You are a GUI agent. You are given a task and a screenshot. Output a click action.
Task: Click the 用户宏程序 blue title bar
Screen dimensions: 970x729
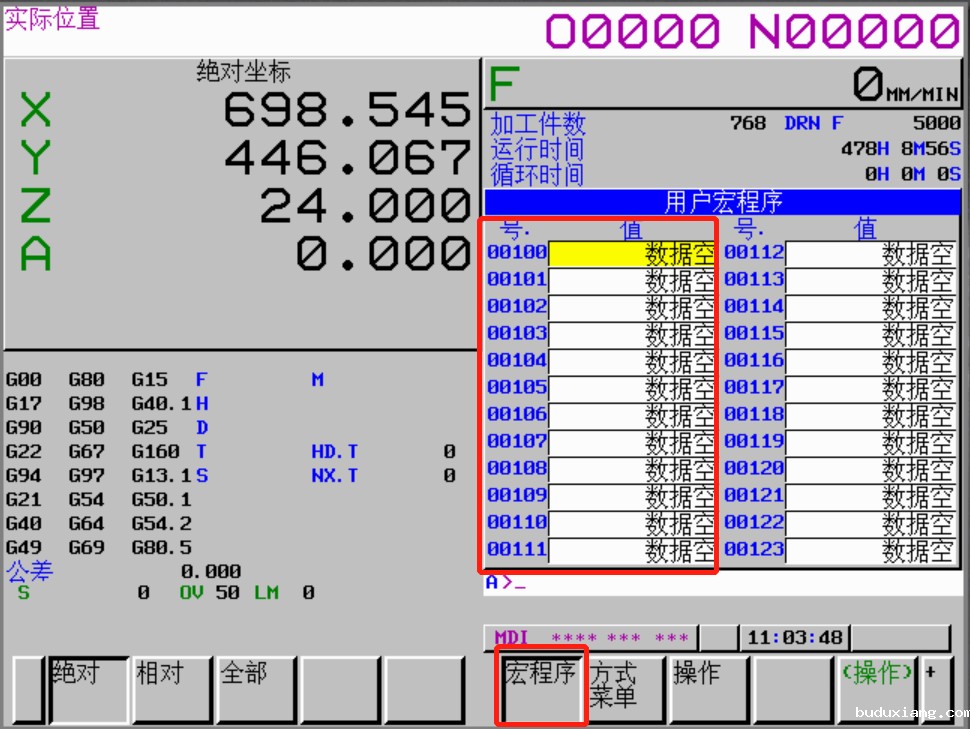click(x=722, y=203)
